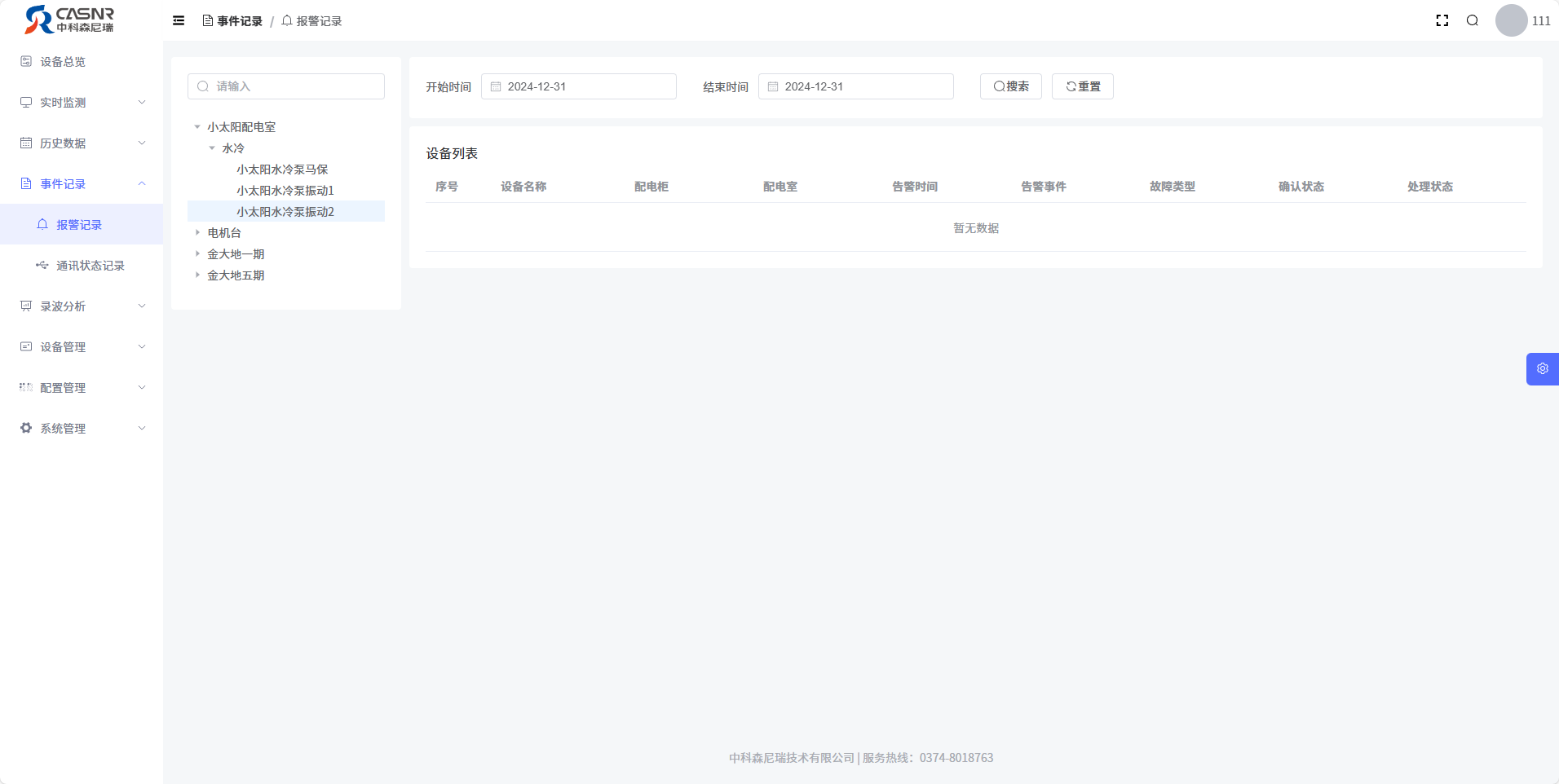Click the 实时监测 monitor icon
Image resolution: width=1559 pixels, height=784 pixels.
(26, 102)
